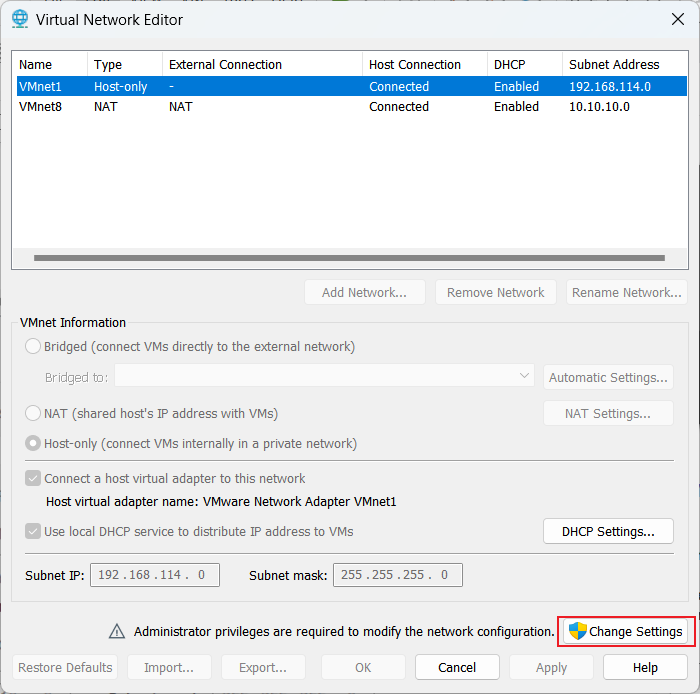The width and height of the screenshot is (700, 694).
Task: Click the Apply button
Action: [x=551, y=667]
